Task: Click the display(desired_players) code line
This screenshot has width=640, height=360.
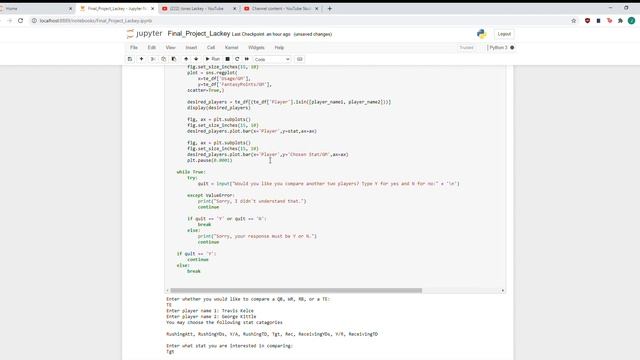Action: coord(219,108)
